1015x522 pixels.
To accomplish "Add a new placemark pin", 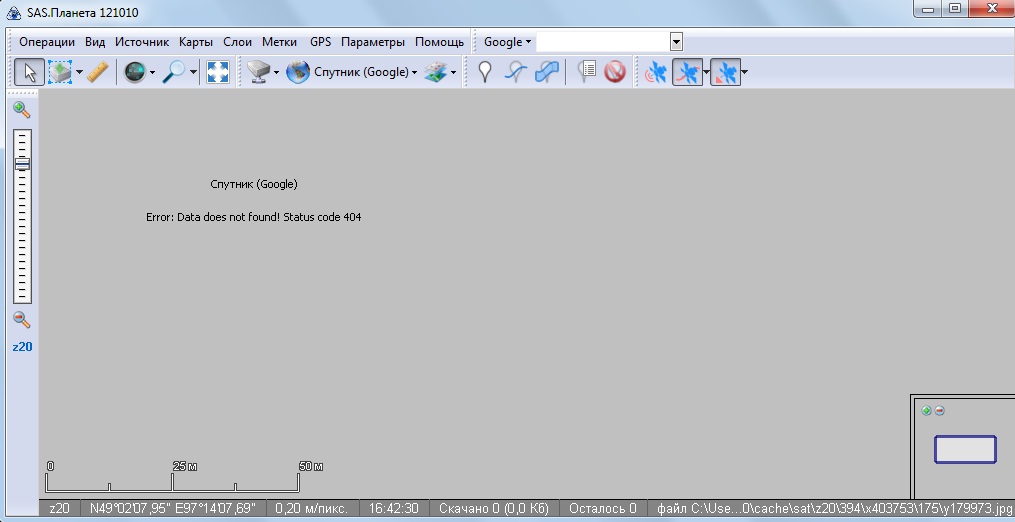I will (484, 72).
